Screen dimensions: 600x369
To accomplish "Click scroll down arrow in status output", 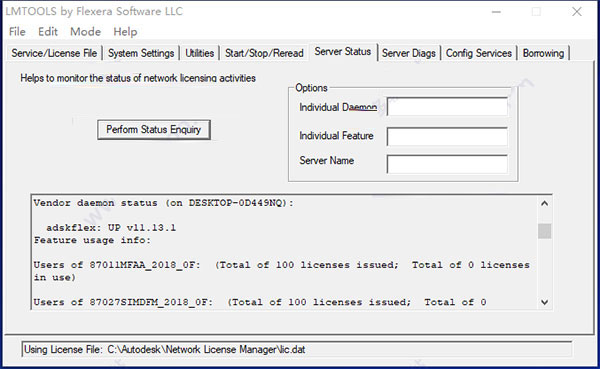I will [545, 302].
